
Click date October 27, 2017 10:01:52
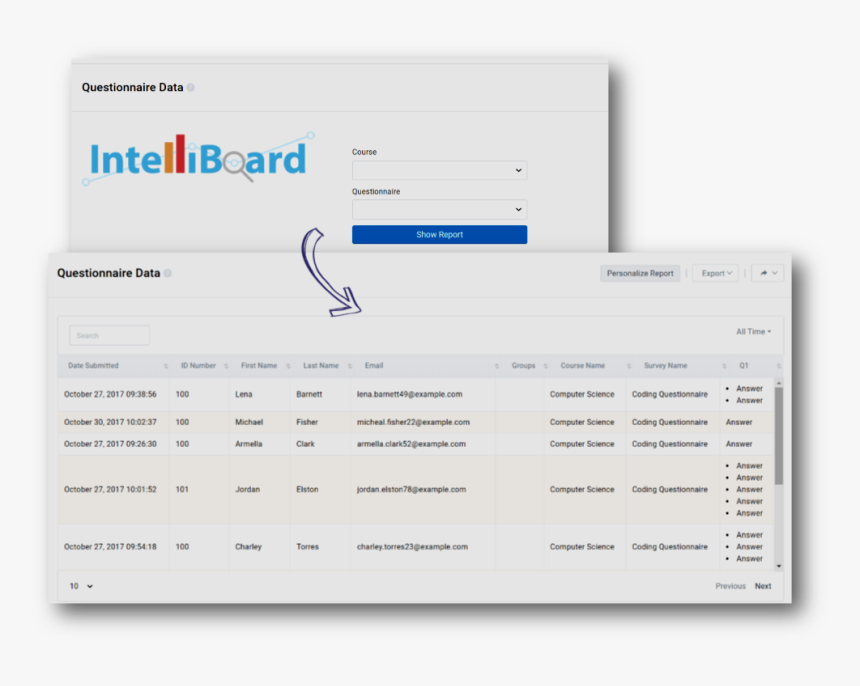point(110,489)
